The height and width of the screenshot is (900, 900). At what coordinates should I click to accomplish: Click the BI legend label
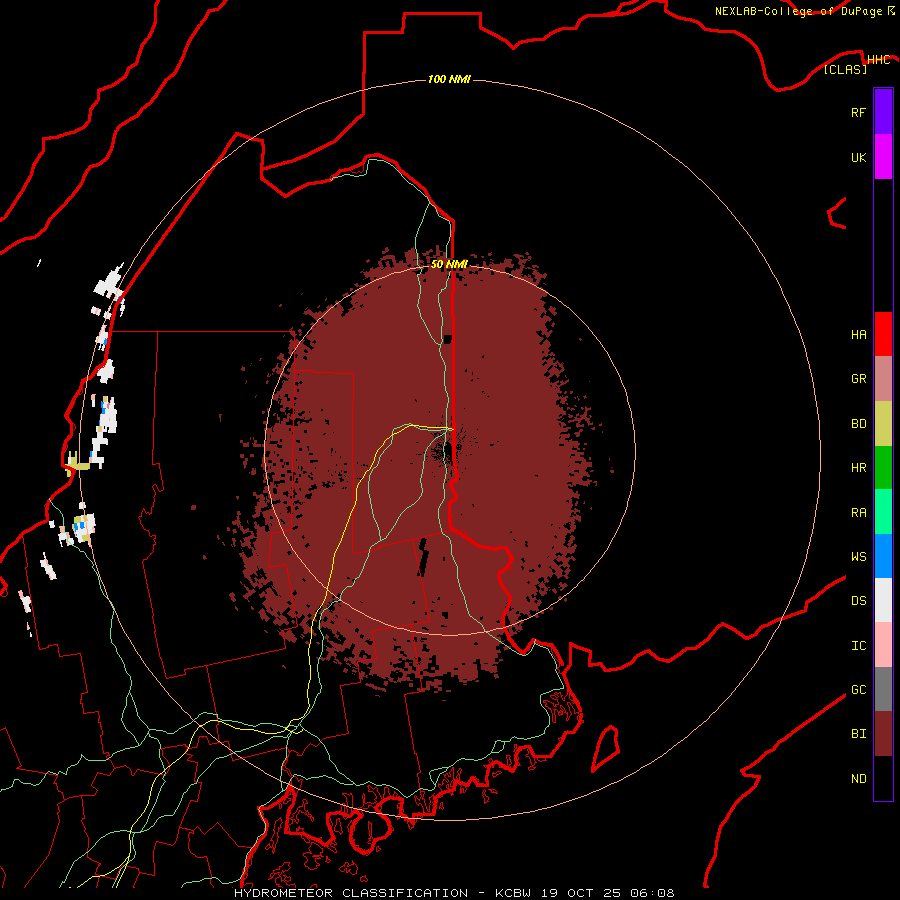858,734
